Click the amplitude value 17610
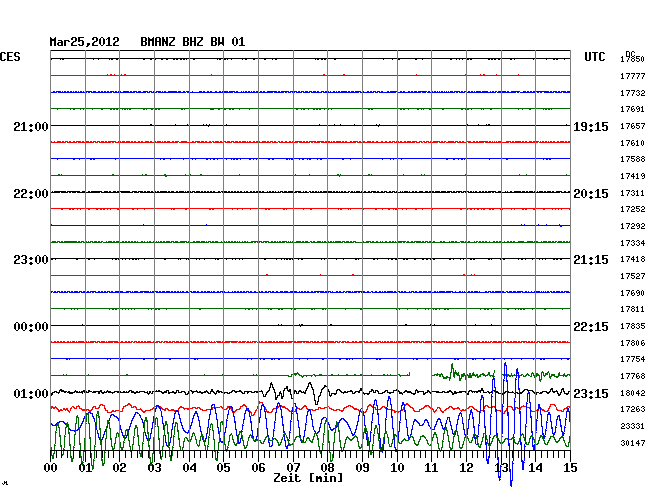 [633, 143]
